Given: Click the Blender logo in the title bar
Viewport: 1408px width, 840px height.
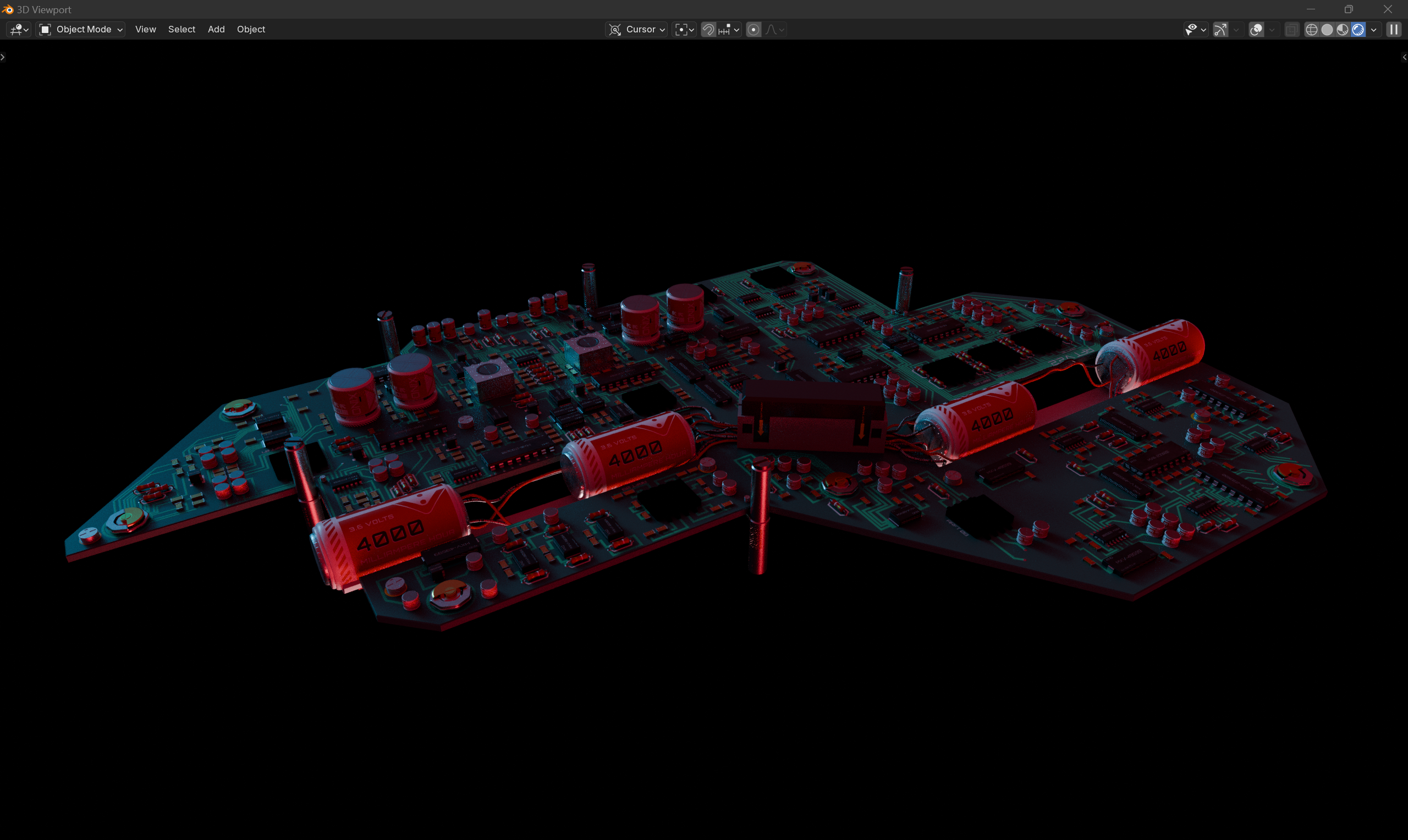Looking at the screenshot, I should point(8,9).
